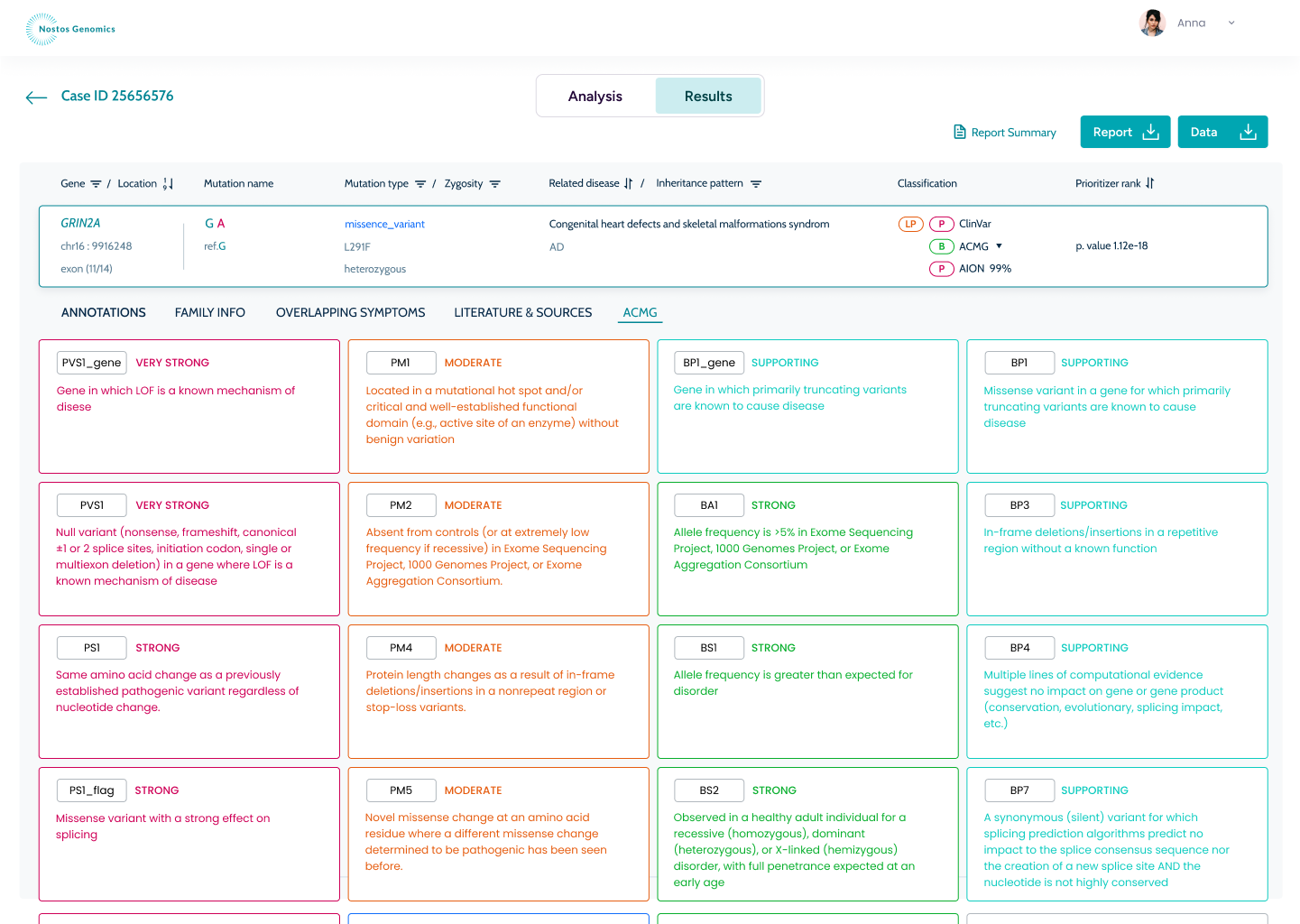This screenshot has width=1300, height=924.
Task: Select the BP3 criterion tag
Action: 1019,505
